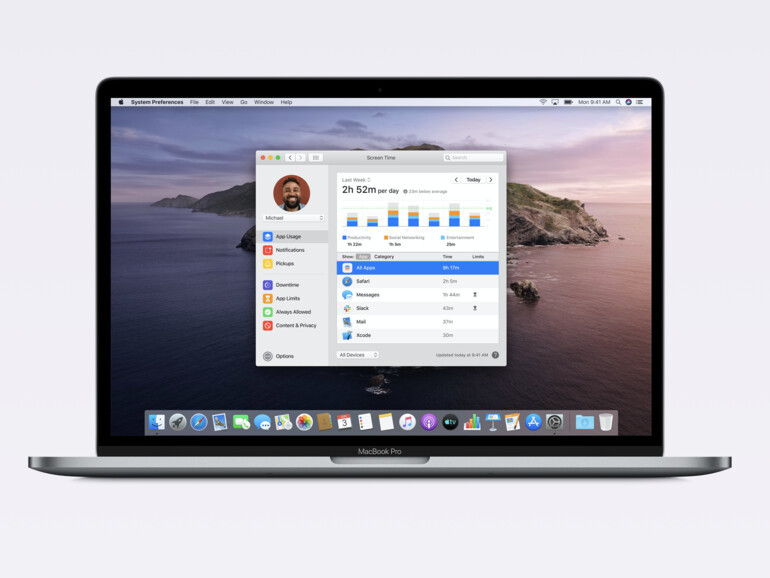
Task: Open Photos from the Dock
Action: coord(304,422)
